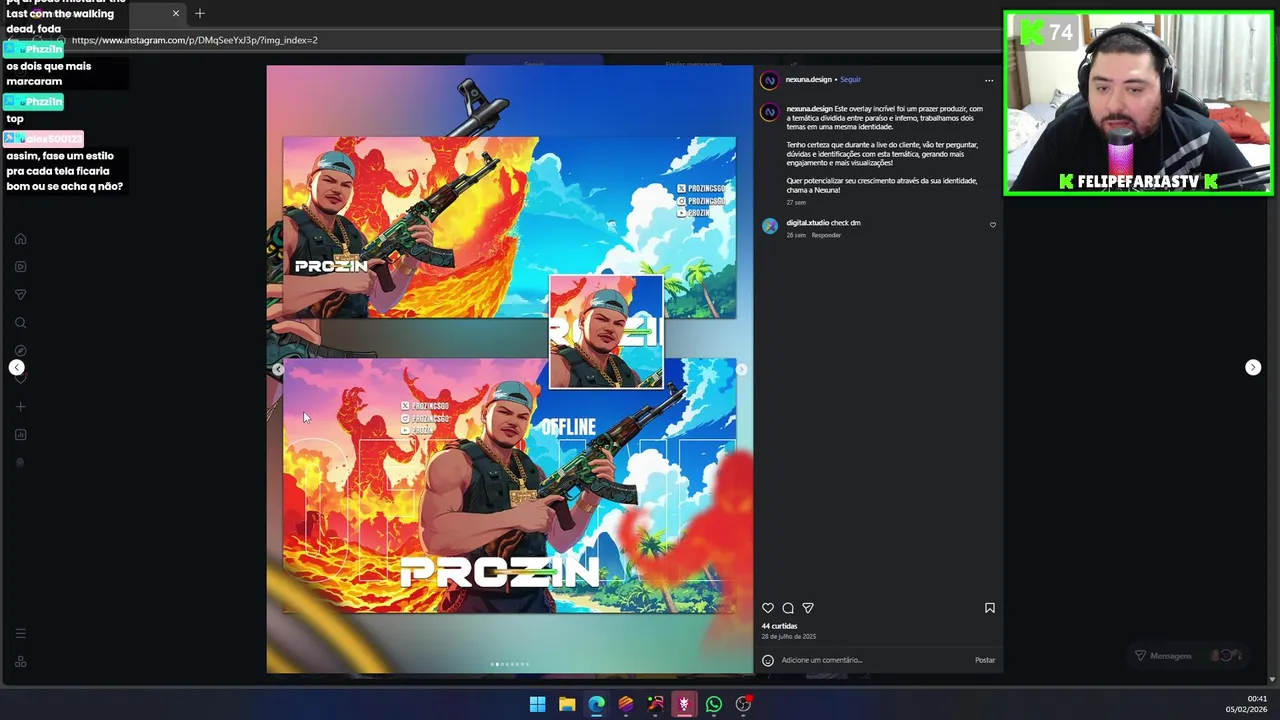Show previous carousel image inside the post
Image resolution: width=1280 pixels, height=720 pixels.
tap(278, 369)
